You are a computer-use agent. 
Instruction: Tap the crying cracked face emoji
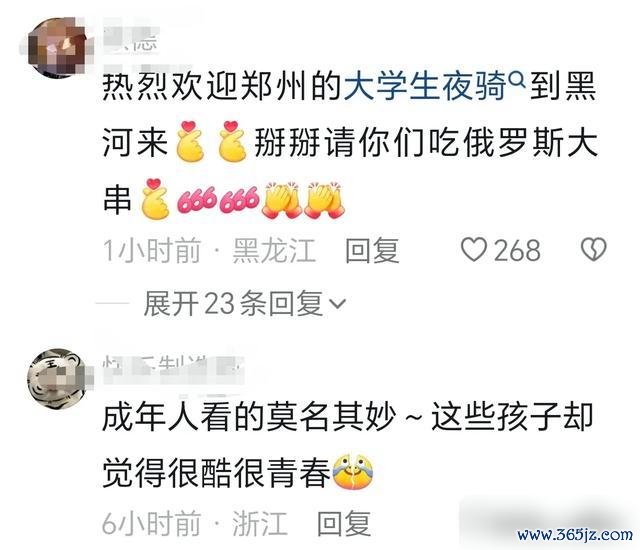click(353, 471)
